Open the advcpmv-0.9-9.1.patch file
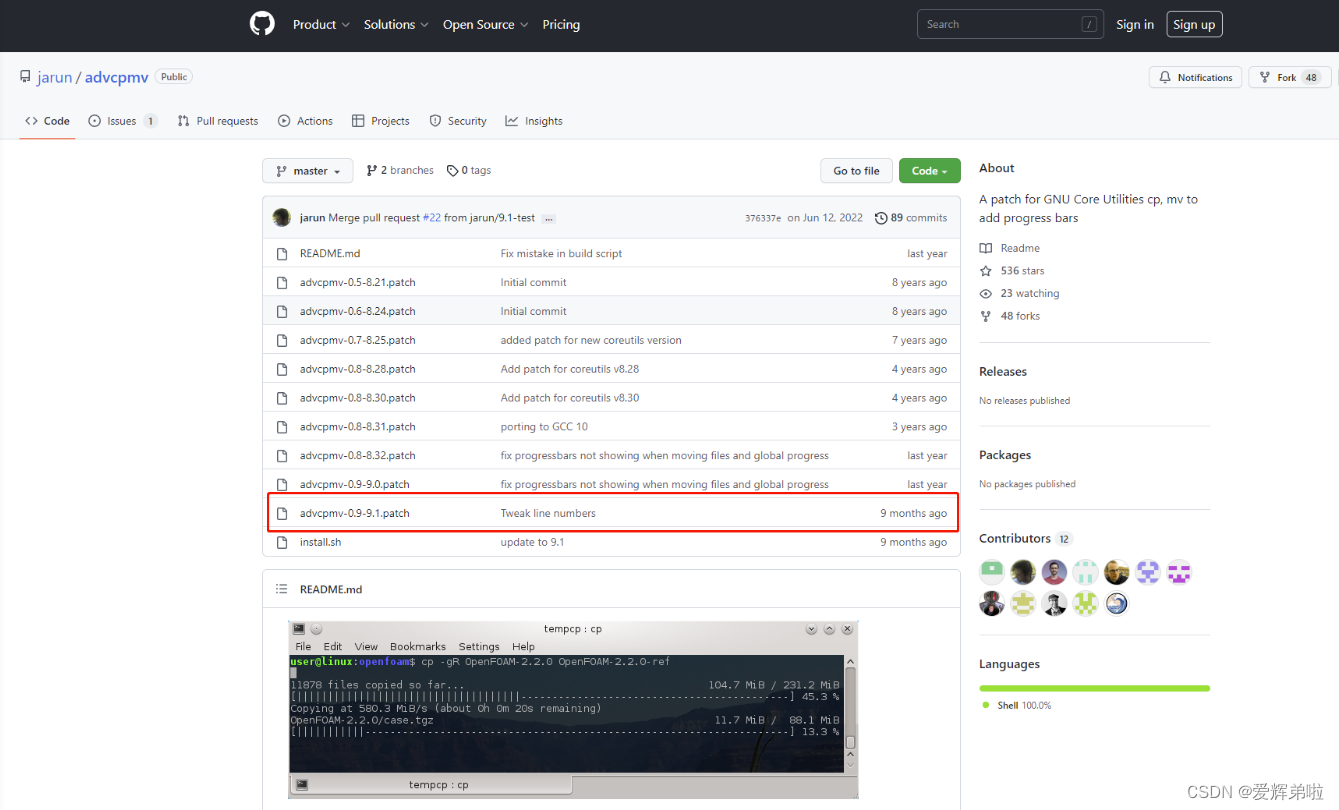 [x=356, y=513]
